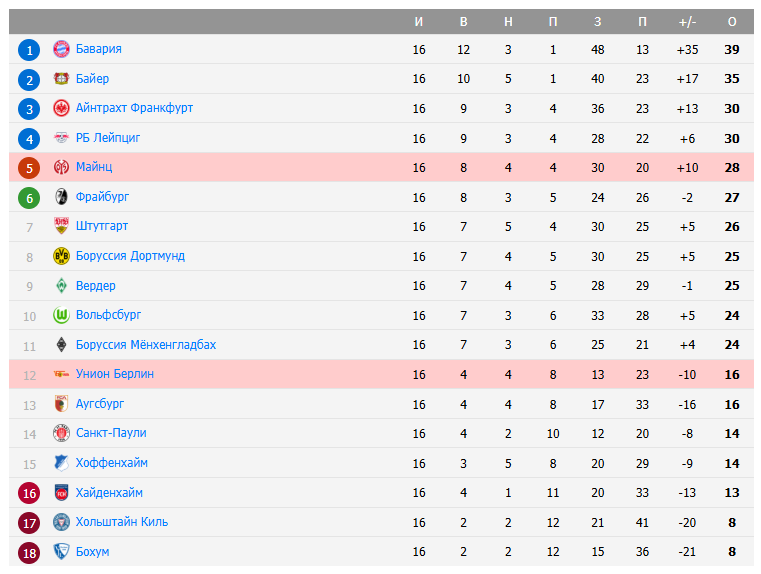Click the Union Berlin club crest
This screenshot has height=574, width=761.
pyautogui.click(x=61, y=374)
